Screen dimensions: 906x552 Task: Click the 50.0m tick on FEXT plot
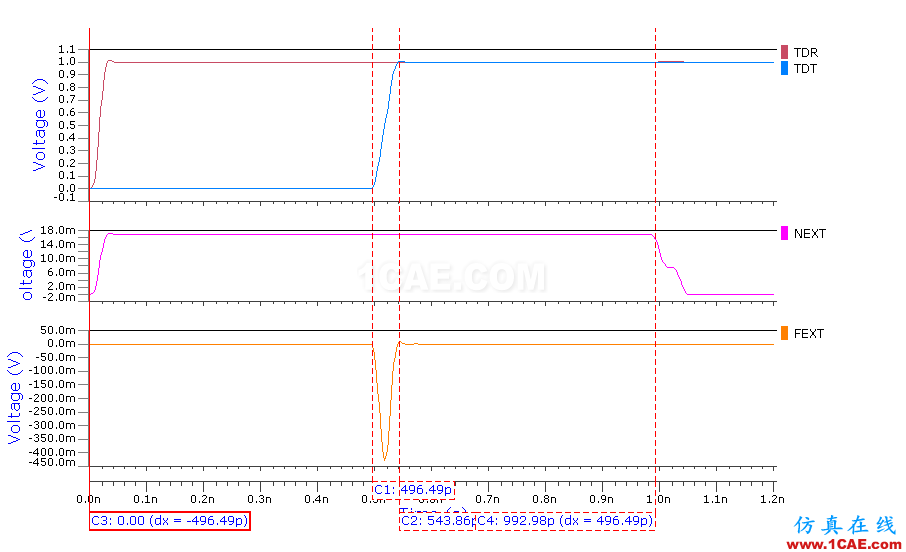(58, 330)
